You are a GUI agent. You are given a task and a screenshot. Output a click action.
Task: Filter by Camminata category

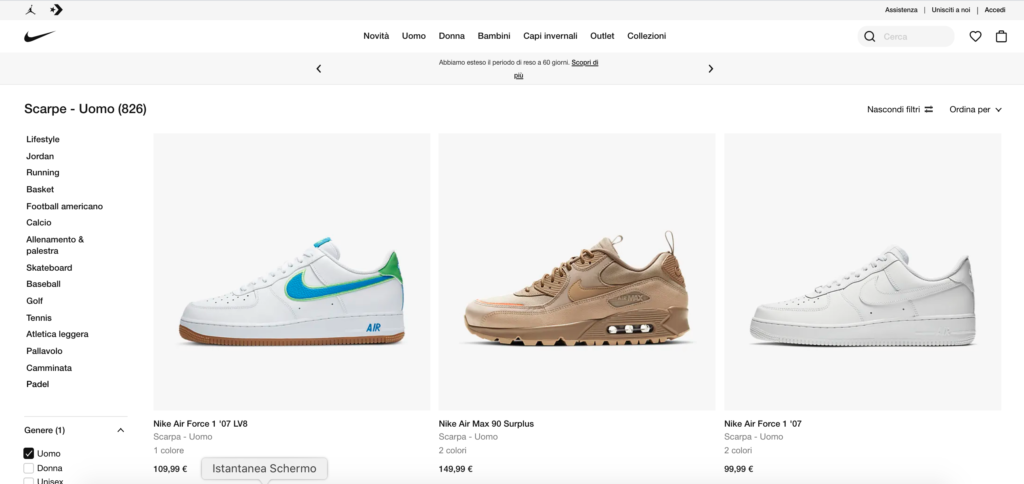(x=49, y=368)
